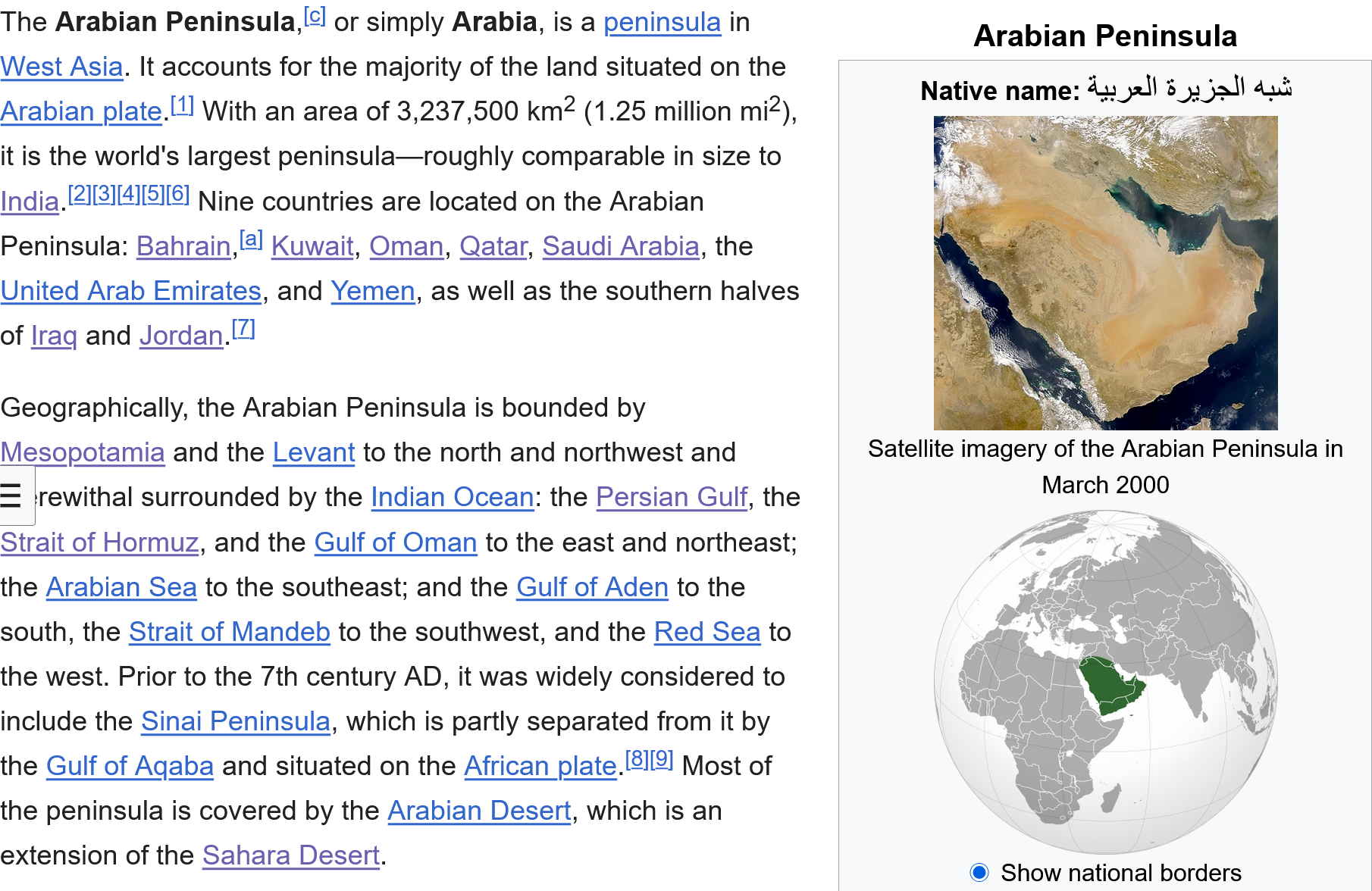
Task: Open the Red Sea article
Action: 706,632
